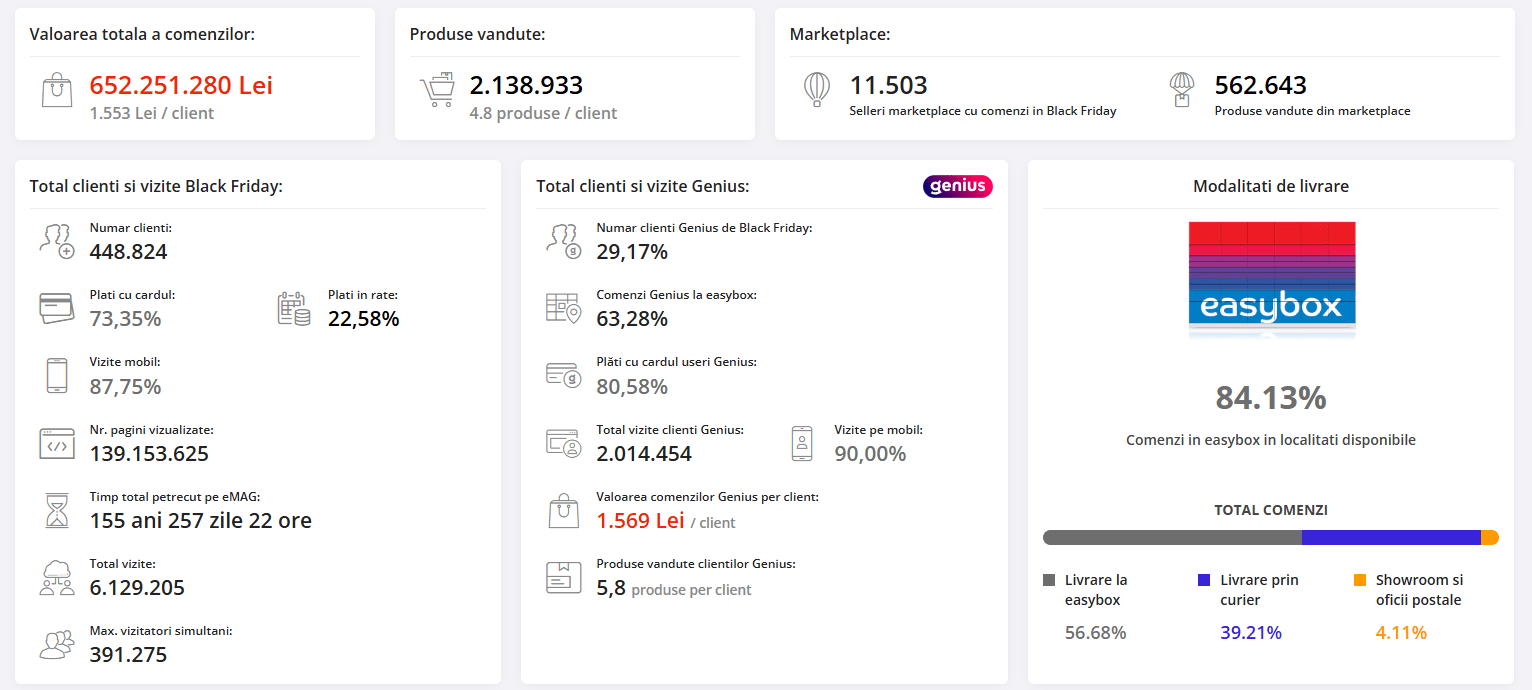Click the Genius card payments value 80,58%
Viewport: 1532px width, 690px height.
tap(632, 386)
